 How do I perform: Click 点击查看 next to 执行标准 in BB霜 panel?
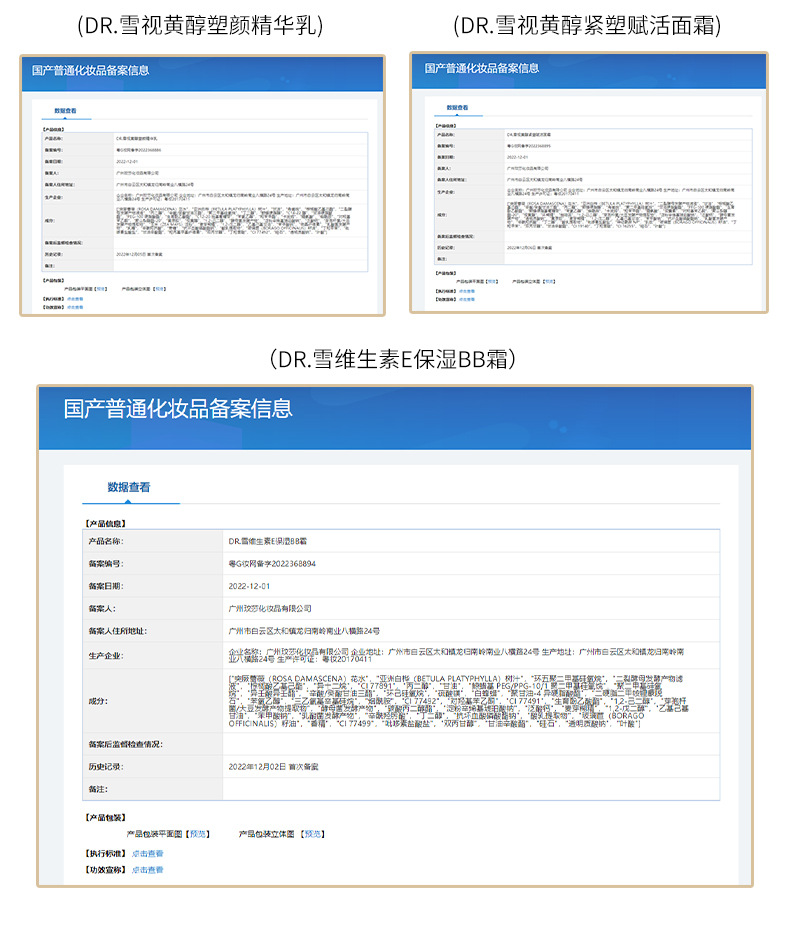(x=147, y=853)
